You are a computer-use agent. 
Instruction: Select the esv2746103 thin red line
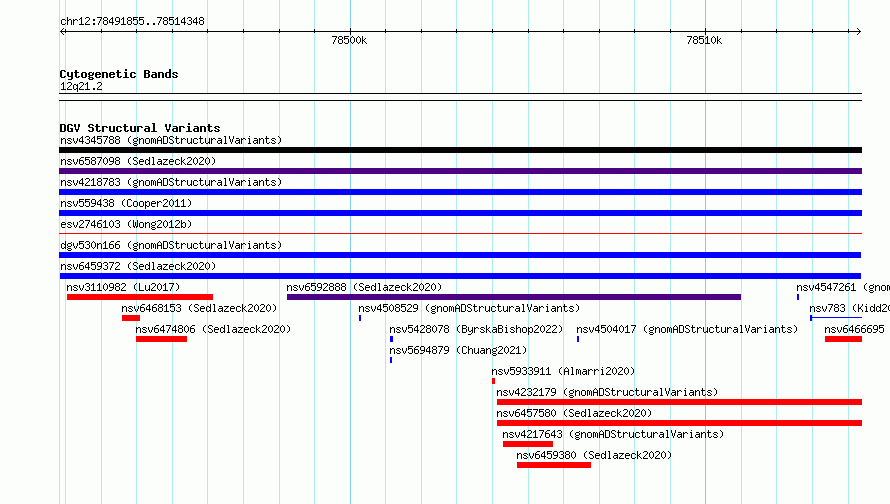point(460,233)
